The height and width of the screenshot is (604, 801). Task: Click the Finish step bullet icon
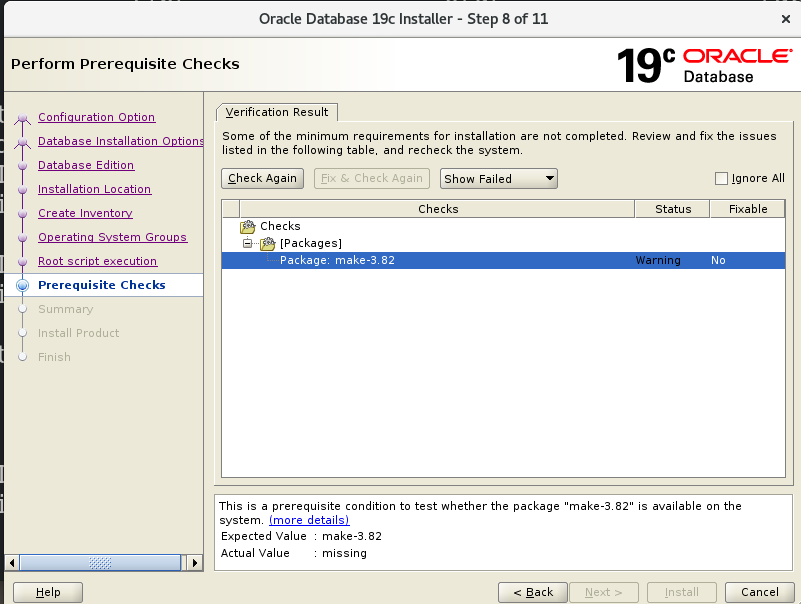[22, 357]
